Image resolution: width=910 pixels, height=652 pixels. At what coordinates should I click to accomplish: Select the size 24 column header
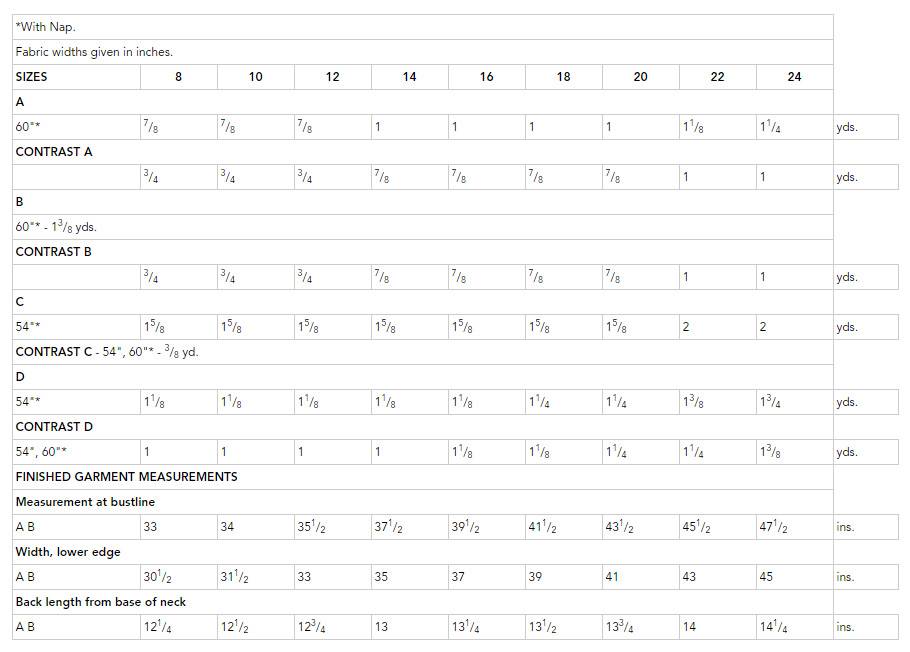coord(795,77)
